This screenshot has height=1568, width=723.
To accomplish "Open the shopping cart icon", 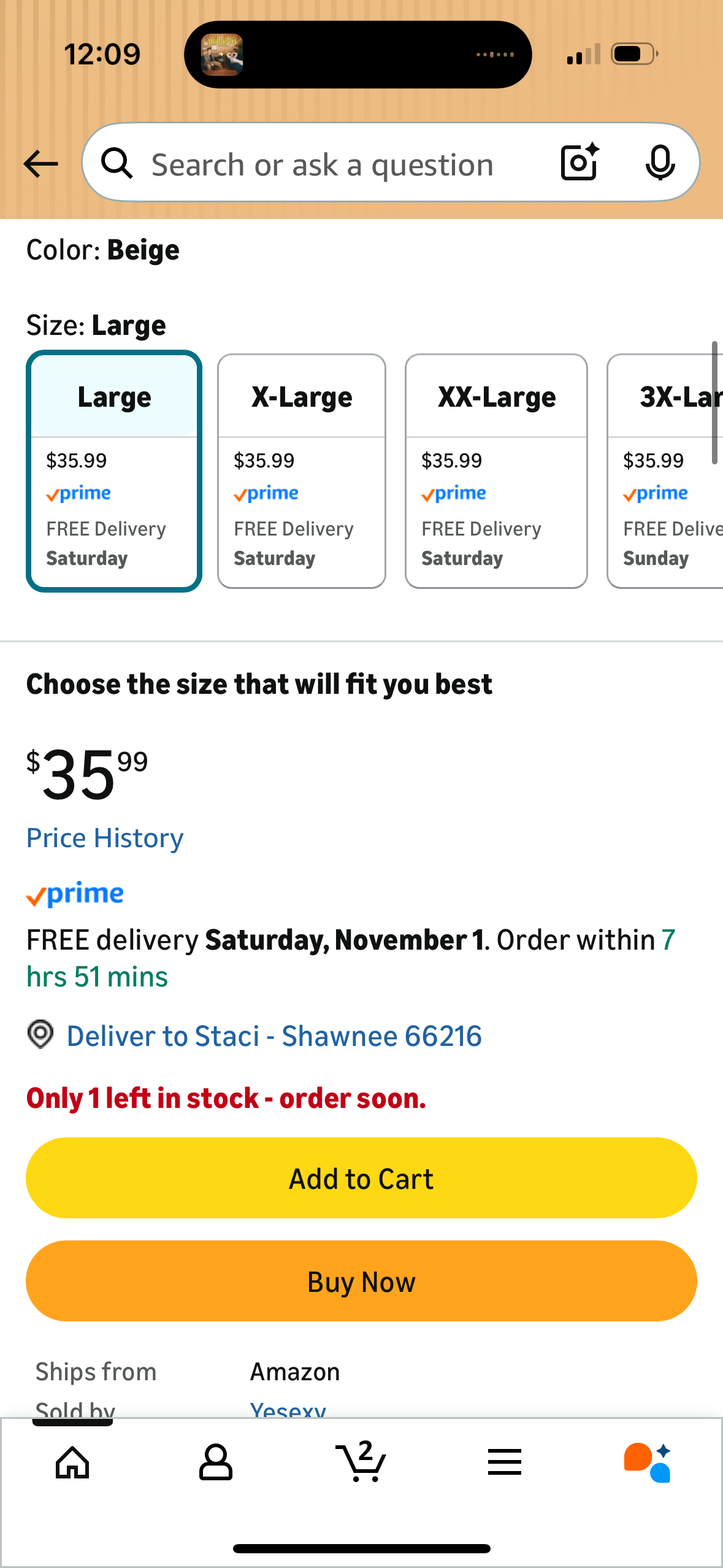I will coord(361,1461).
